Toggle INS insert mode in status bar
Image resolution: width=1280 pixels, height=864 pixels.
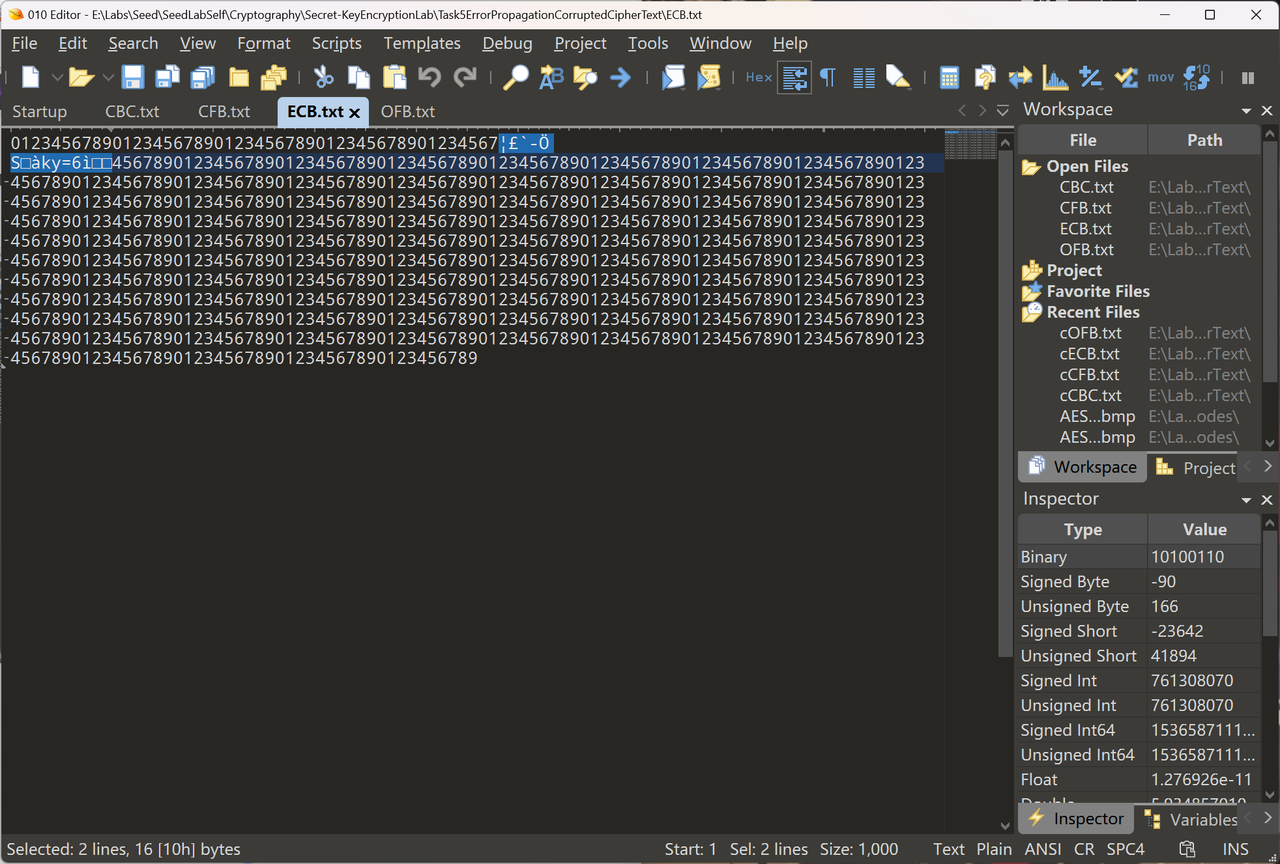pos(1236,849)
